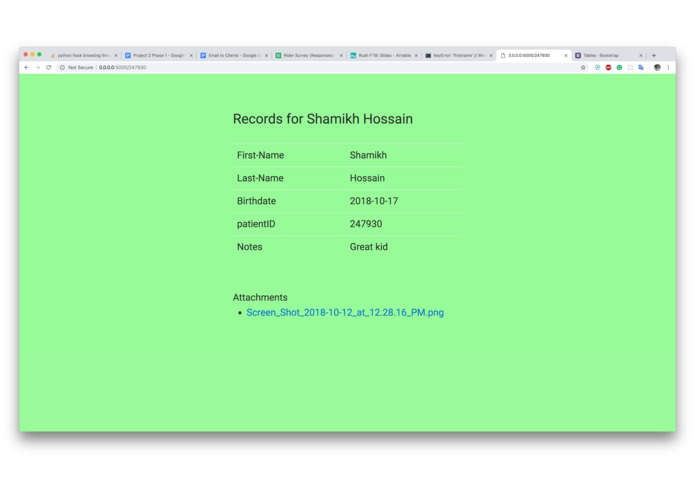This screenshot has height=494, width=695.
Task: Open Chrome's three-dot menu
Action: (x=668, y=67)
